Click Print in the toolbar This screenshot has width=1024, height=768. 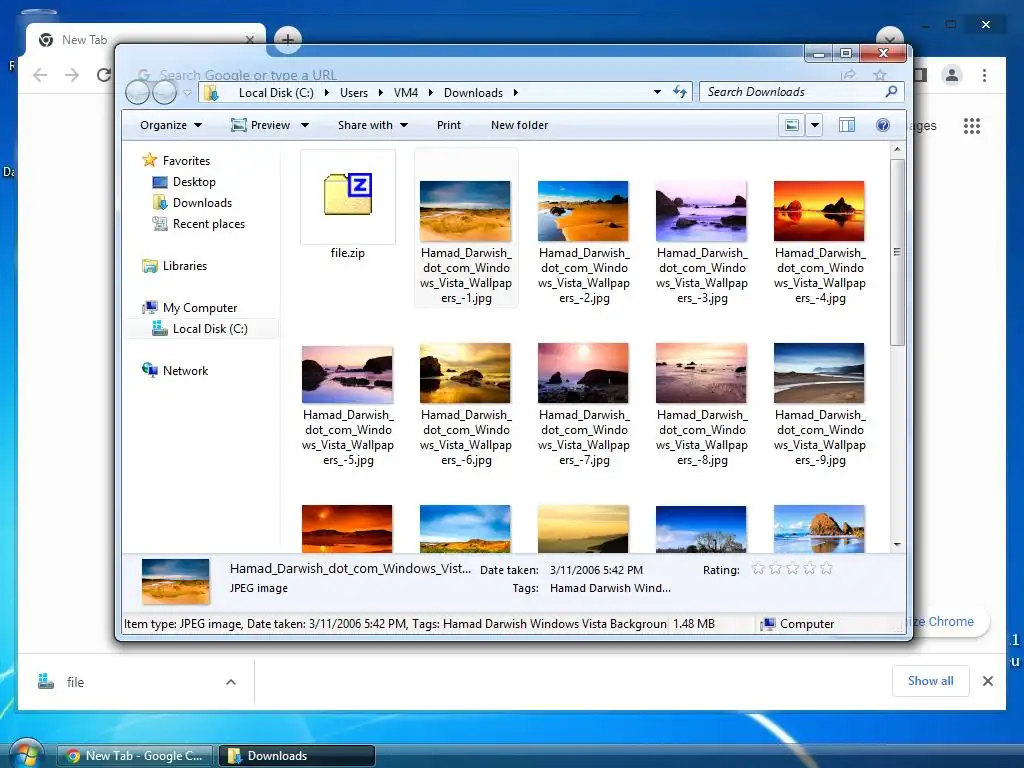tap(449, 125)
